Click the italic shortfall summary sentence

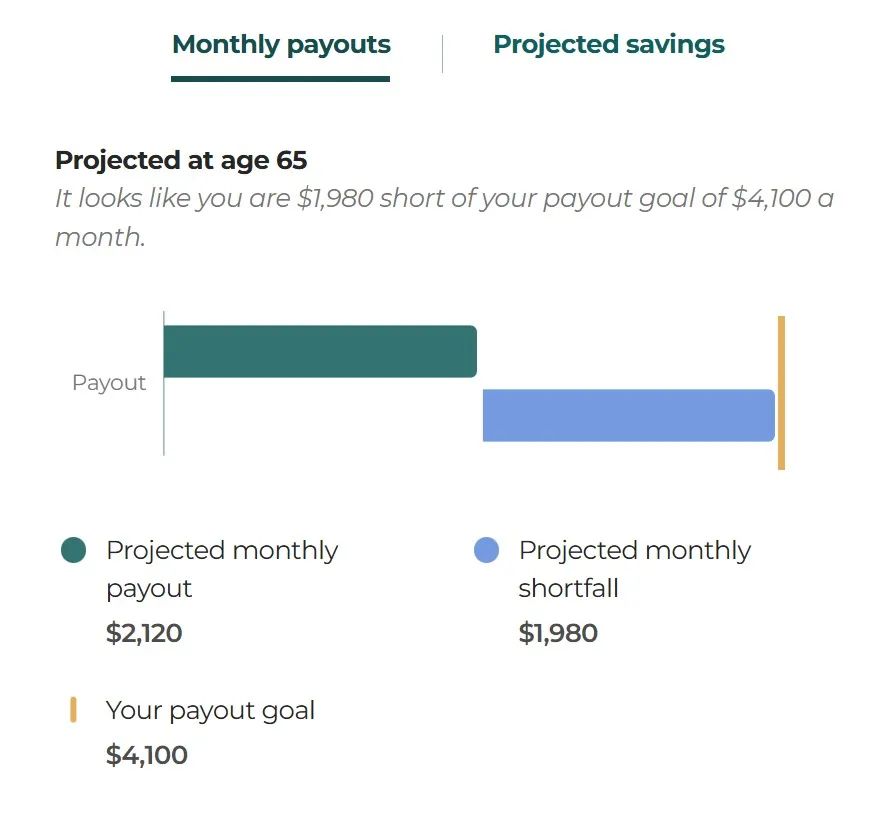(x=444, y=218)
